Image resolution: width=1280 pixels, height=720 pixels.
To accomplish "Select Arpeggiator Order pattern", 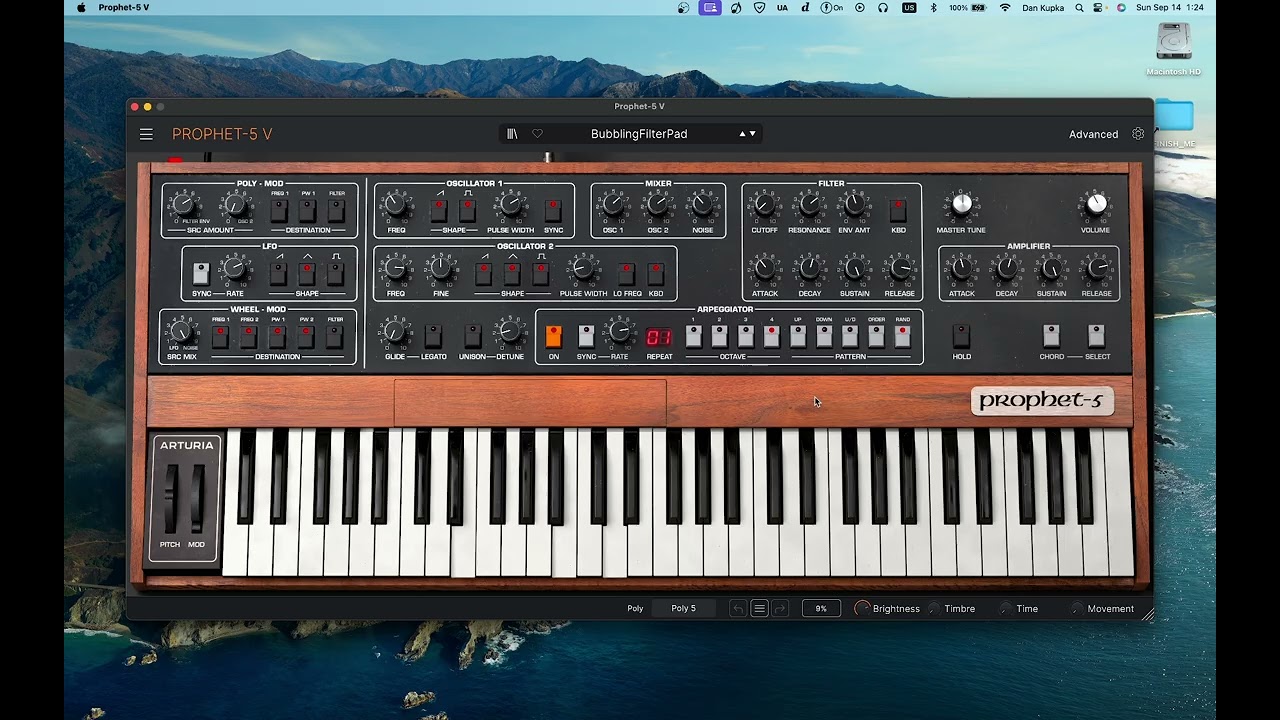I will 876,336.
